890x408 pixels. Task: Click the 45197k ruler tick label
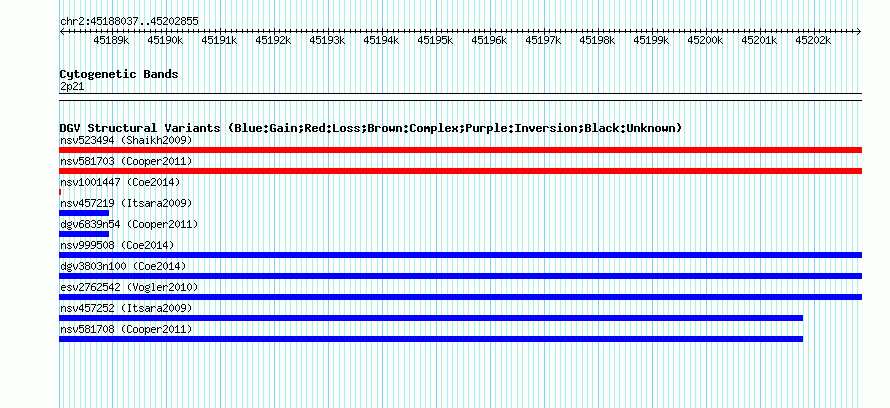coord(544,40)
